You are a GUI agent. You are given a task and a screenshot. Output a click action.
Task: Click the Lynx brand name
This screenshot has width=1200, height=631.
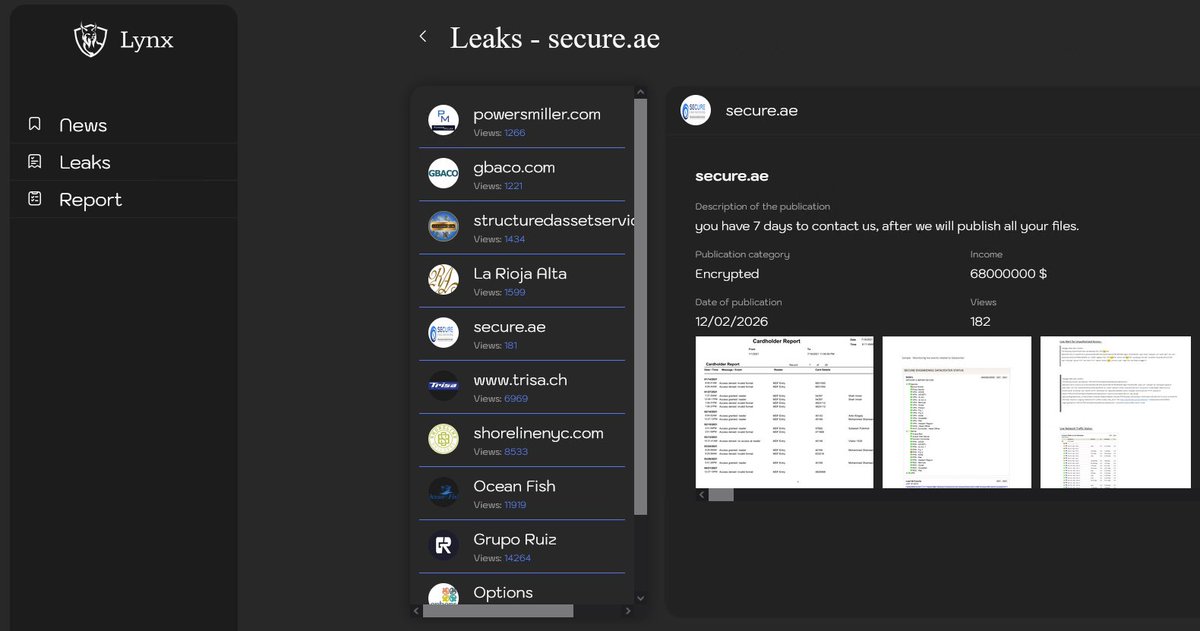(x=146, y=40)
